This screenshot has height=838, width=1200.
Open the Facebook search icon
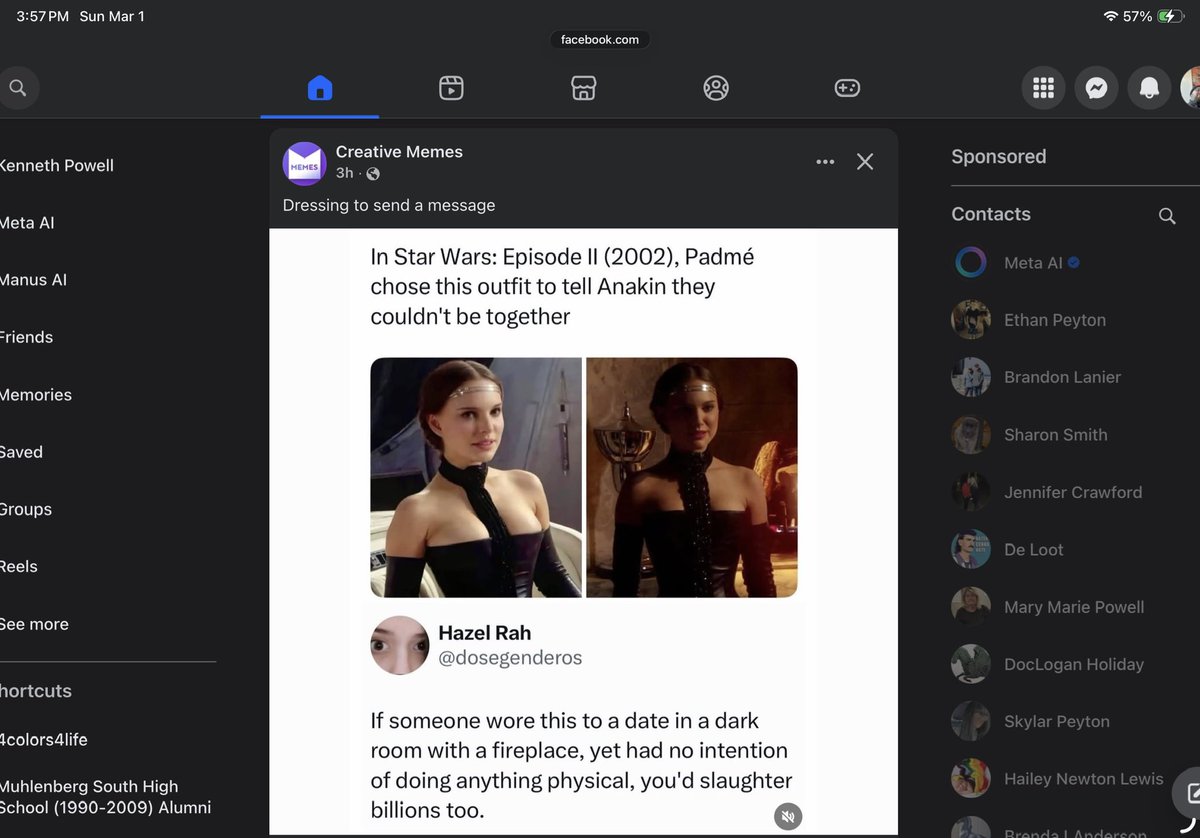pos(17,88)
